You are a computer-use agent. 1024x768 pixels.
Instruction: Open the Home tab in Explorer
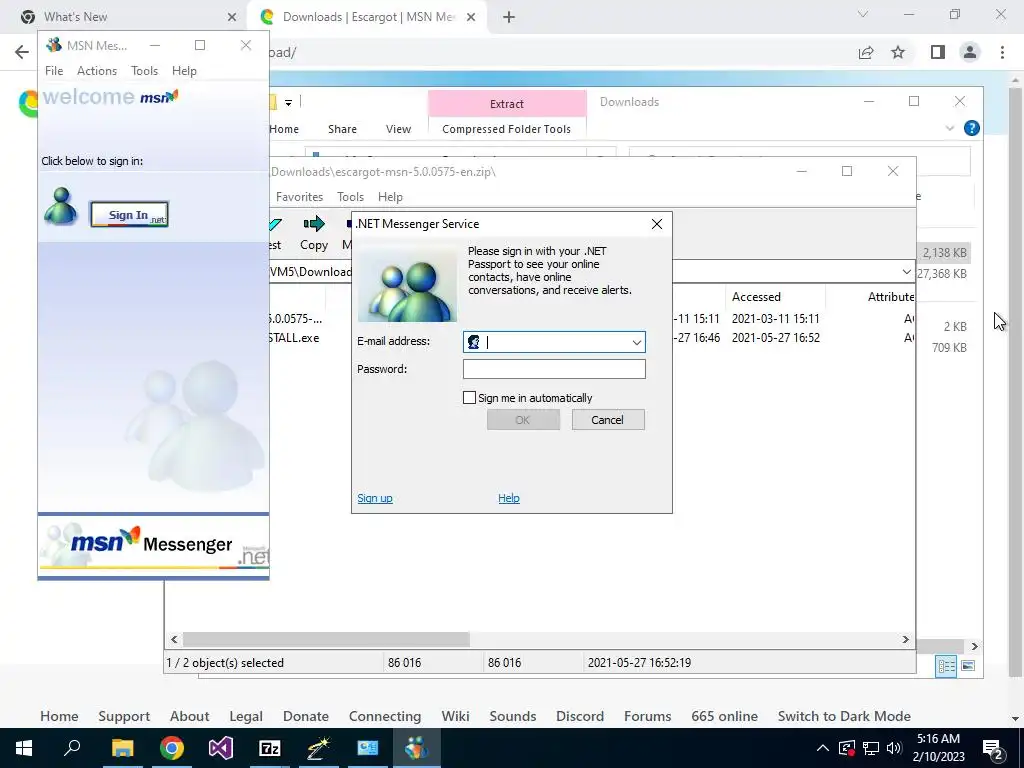[284, 129]
